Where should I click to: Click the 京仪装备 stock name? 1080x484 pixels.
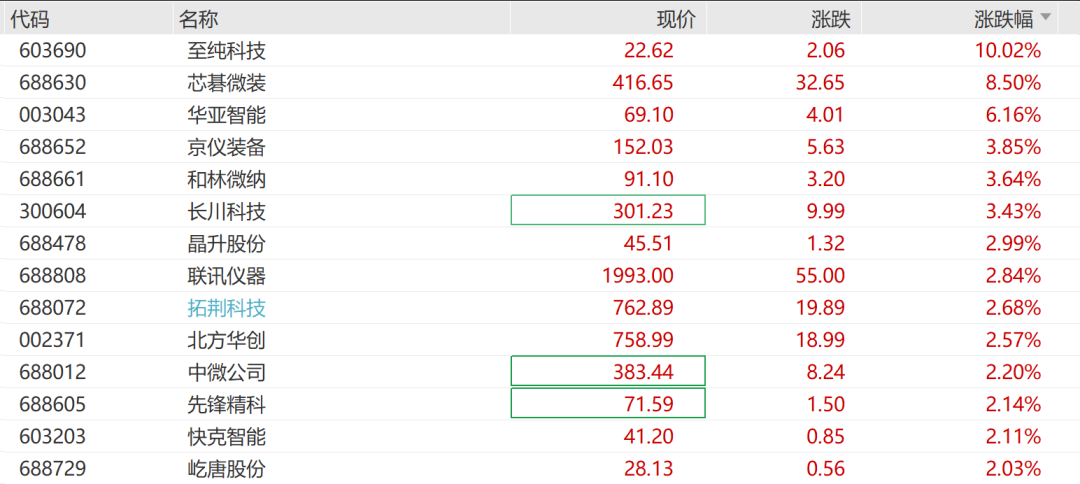(227, 147)
